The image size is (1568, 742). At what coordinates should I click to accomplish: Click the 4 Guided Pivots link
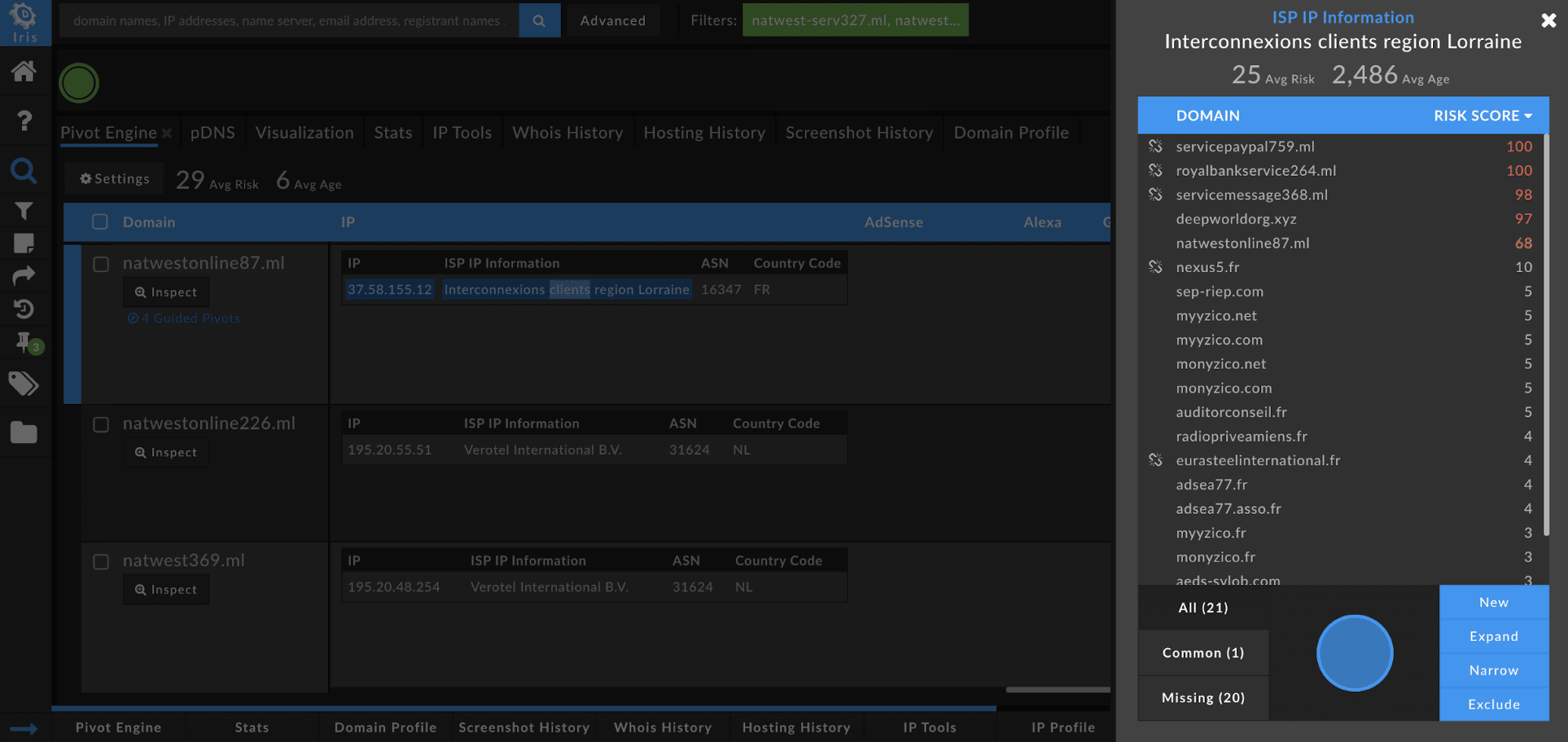tap(184, 318)
